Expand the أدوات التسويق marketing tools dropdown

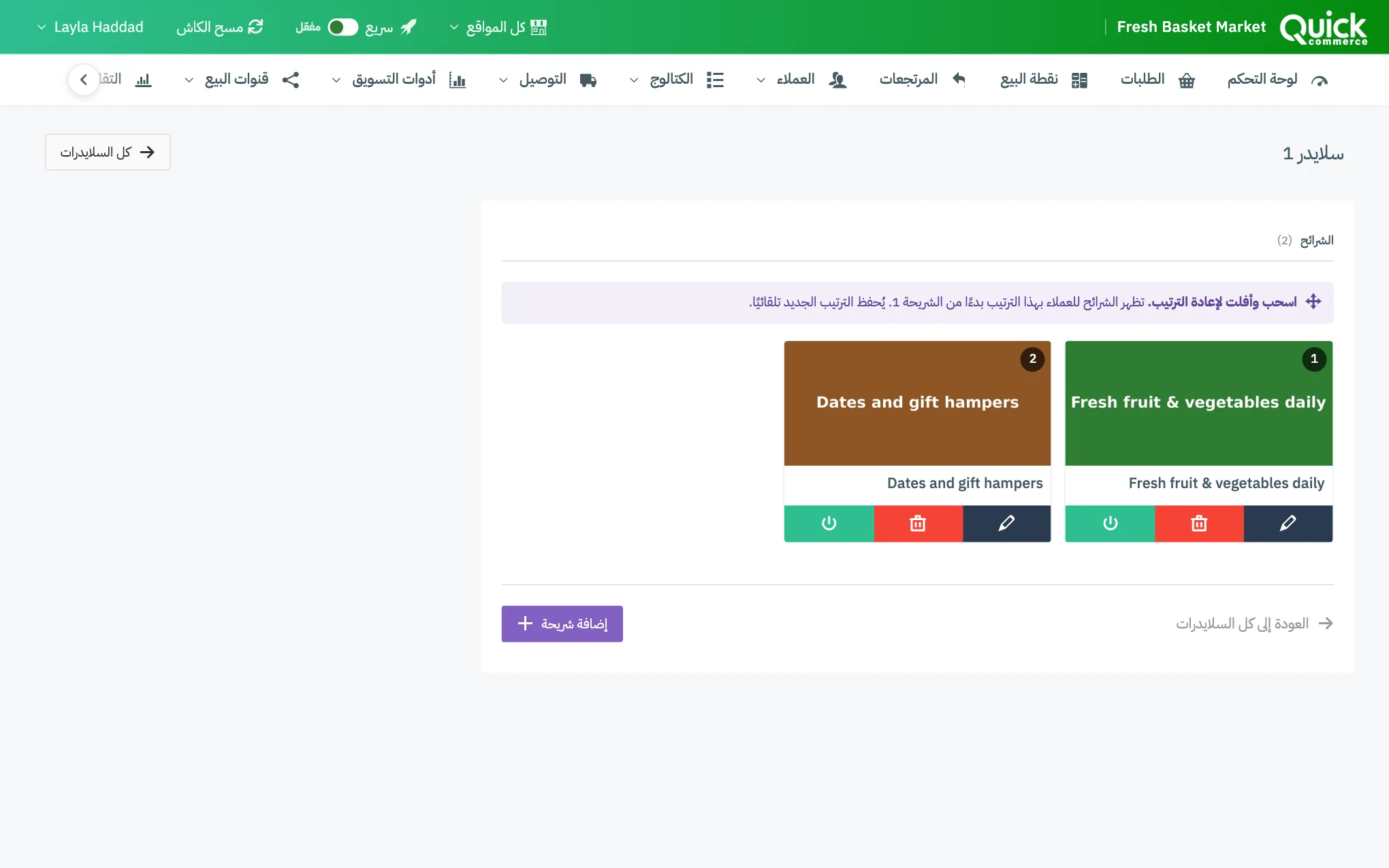398,80
